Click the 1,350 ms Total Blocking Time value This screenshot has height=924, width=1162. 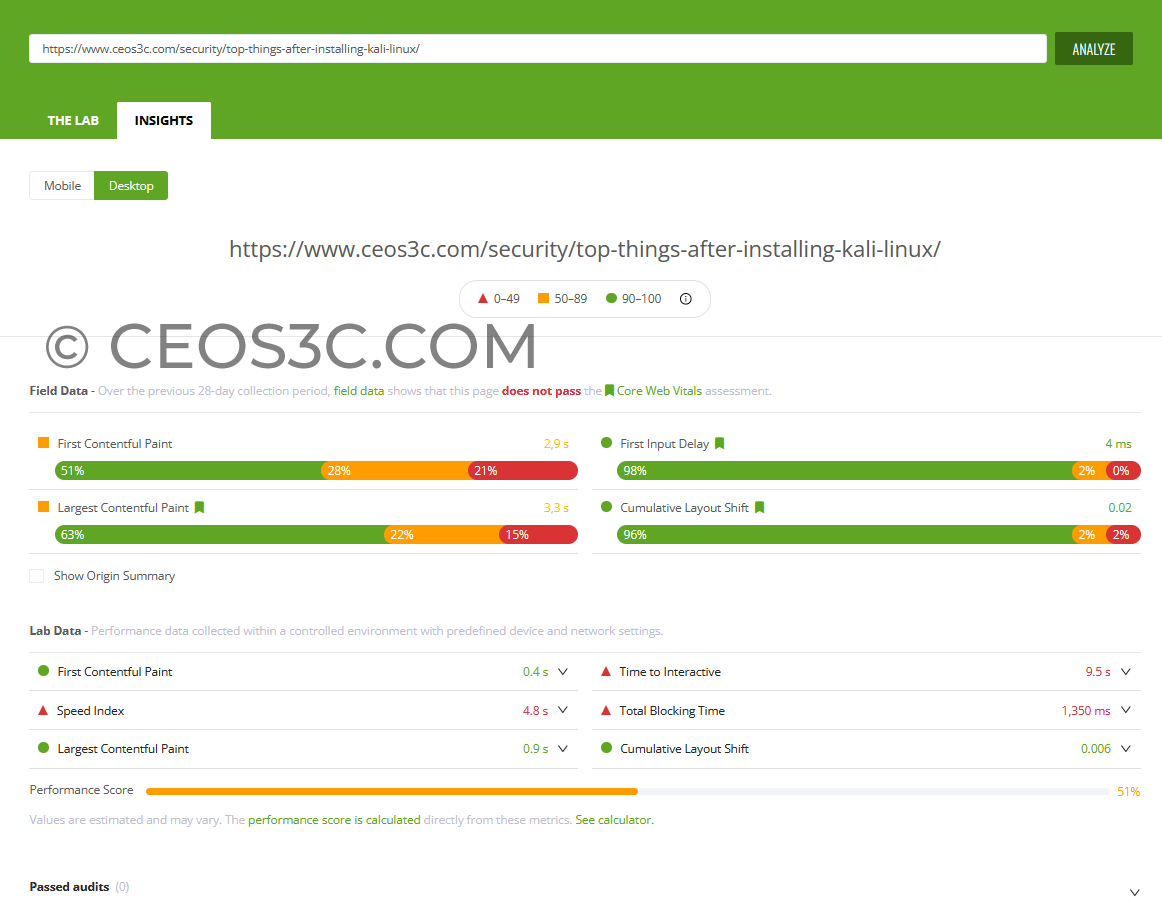(x=1086, y=711)
